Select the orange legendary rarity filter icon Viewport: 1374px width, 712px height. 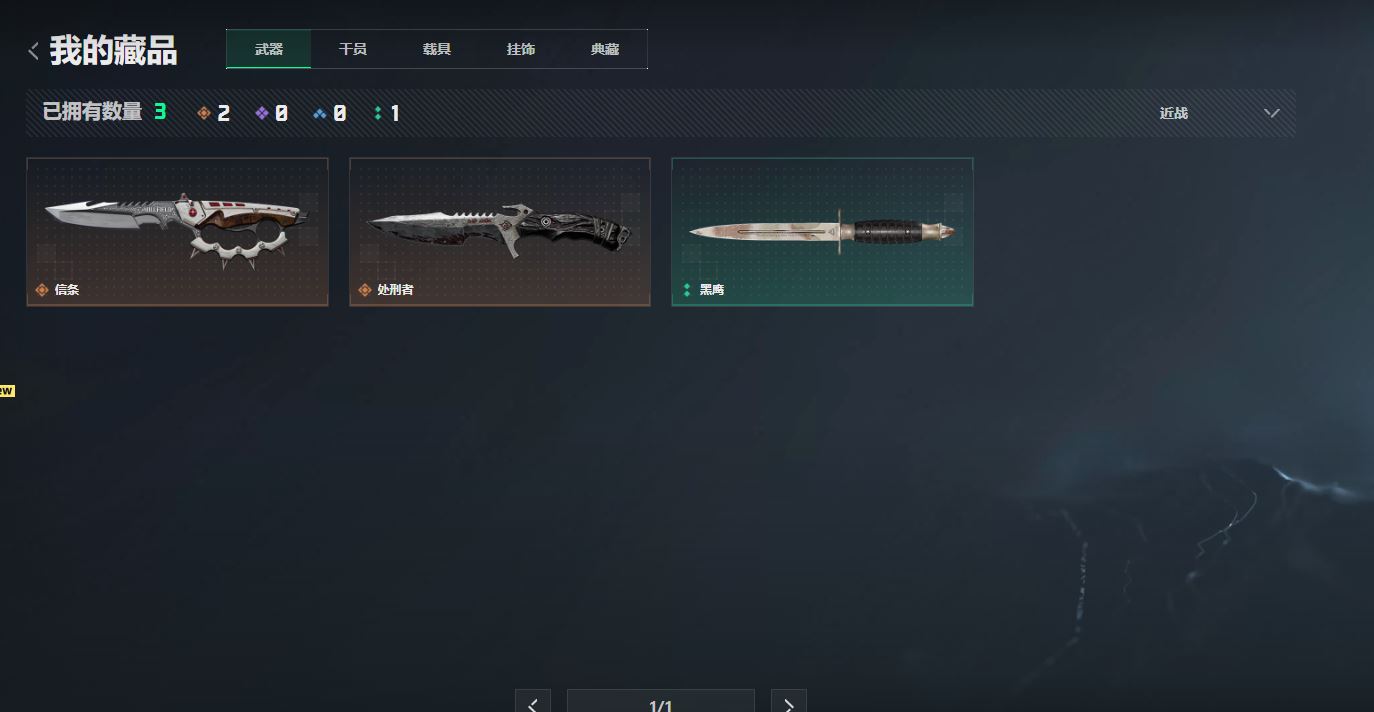[204, 113]
